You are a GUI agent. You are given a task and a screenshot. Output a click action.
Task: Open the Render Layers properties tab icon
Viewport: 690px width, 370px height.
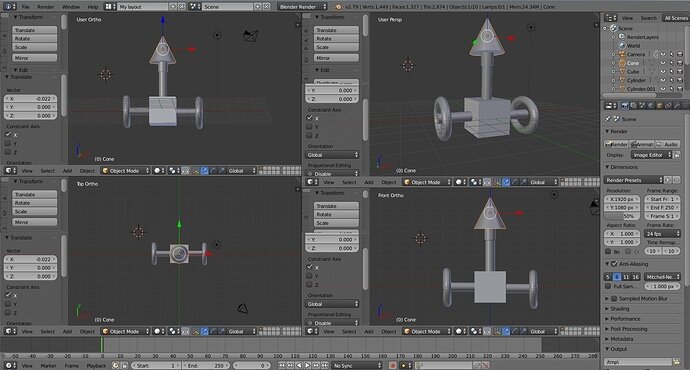coord(633,106)
